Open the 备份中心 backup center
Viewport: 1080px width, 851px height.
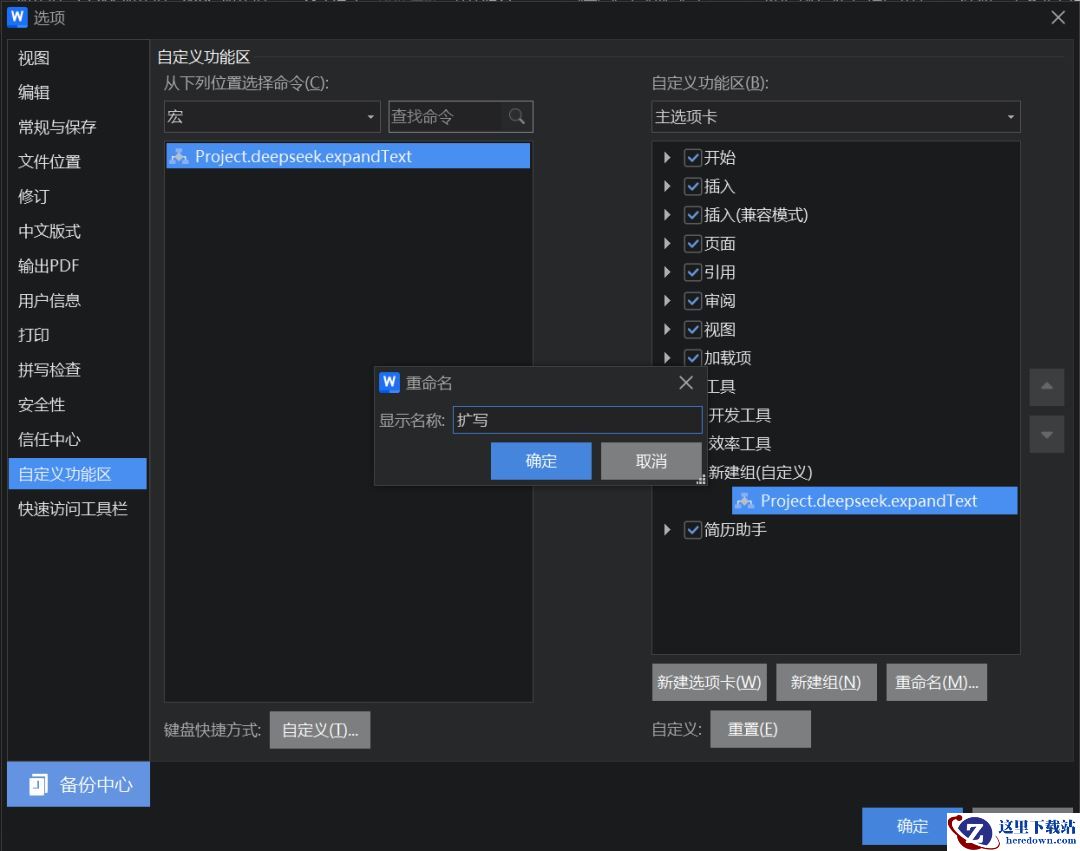point(78,784)
